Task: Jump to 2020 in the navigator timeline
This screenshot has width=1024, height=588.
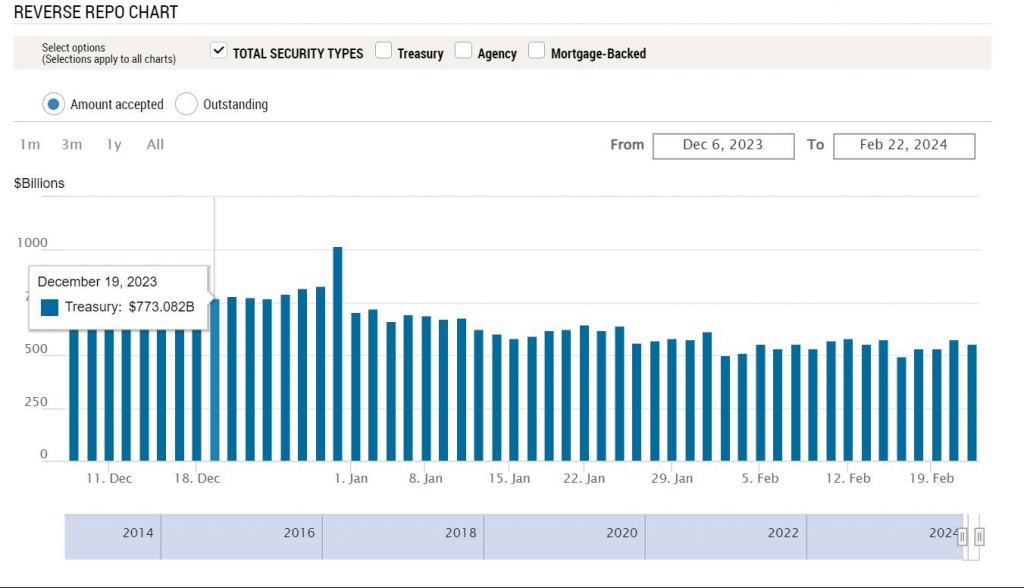Action: pos(621,534)
